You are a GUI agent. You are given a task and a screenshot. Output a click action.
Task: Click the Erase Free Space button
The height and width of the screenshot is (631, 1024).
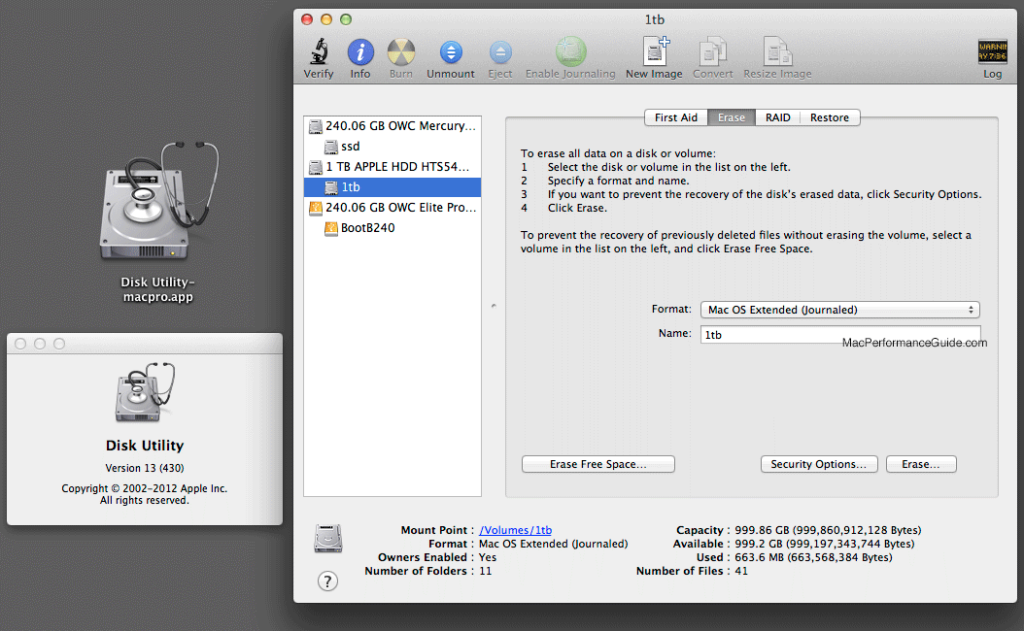click(x=598, y=464)
